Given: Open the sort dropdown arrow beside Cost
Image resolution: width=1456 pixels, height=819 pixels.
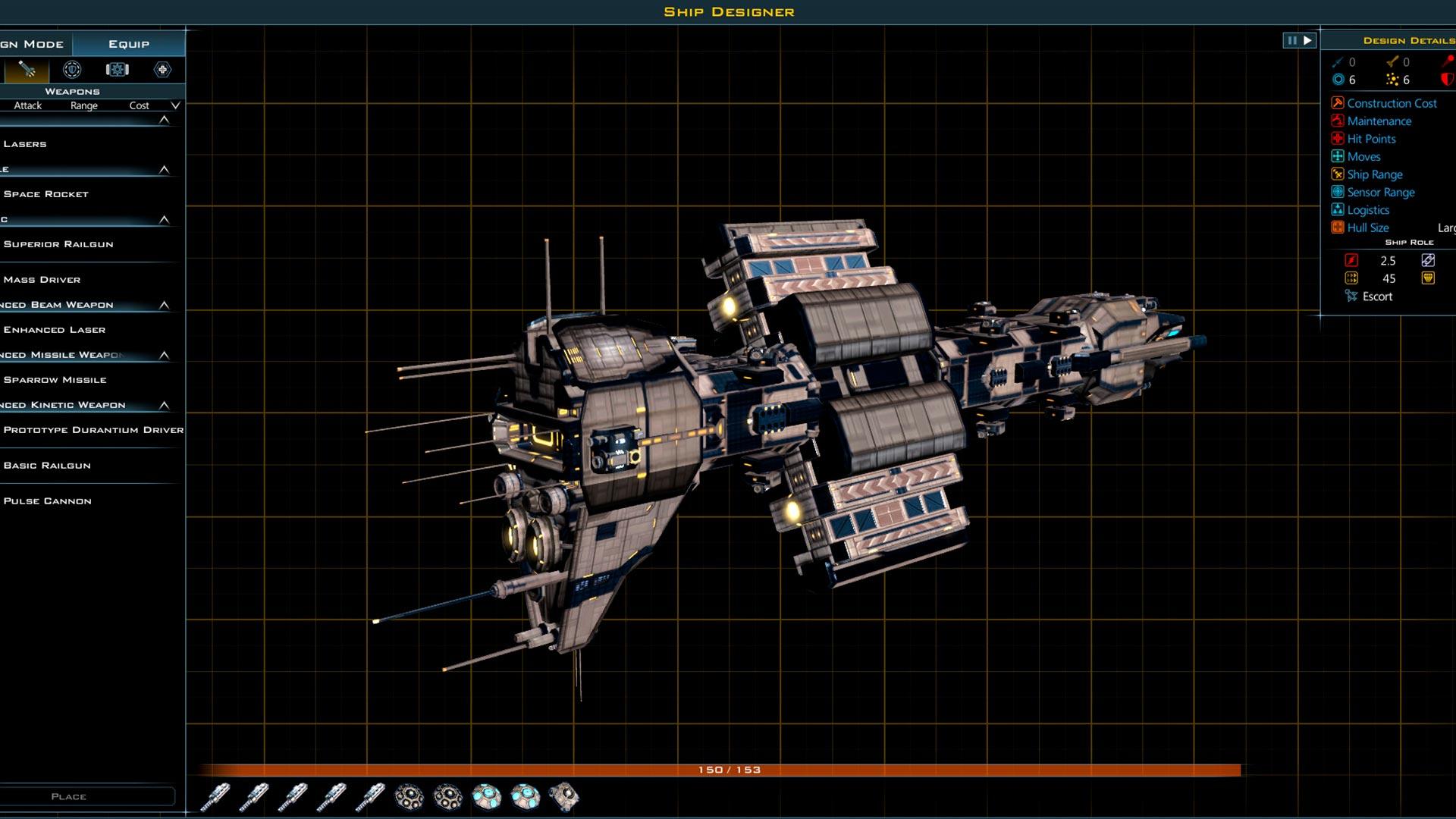Looking at the screenshot, I should pos(175,105).
